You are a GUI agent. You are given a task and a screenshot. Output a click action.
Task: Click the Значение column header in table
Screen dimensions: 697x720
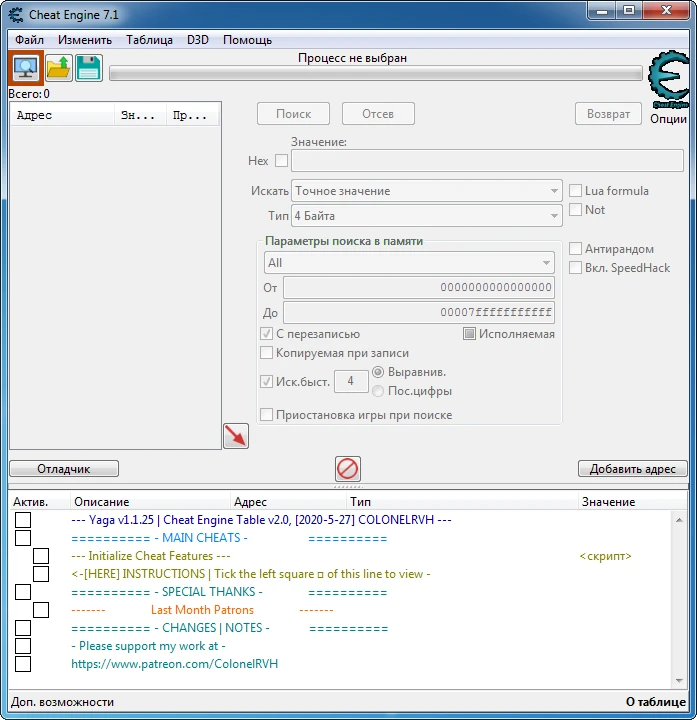[632, 501]
